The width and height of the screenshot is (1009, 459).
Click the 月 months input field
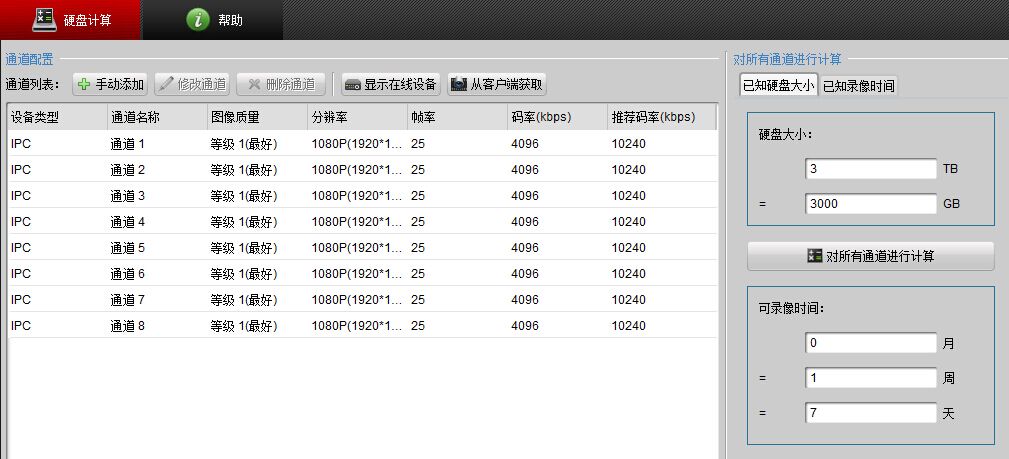click(x=870, y=343)
